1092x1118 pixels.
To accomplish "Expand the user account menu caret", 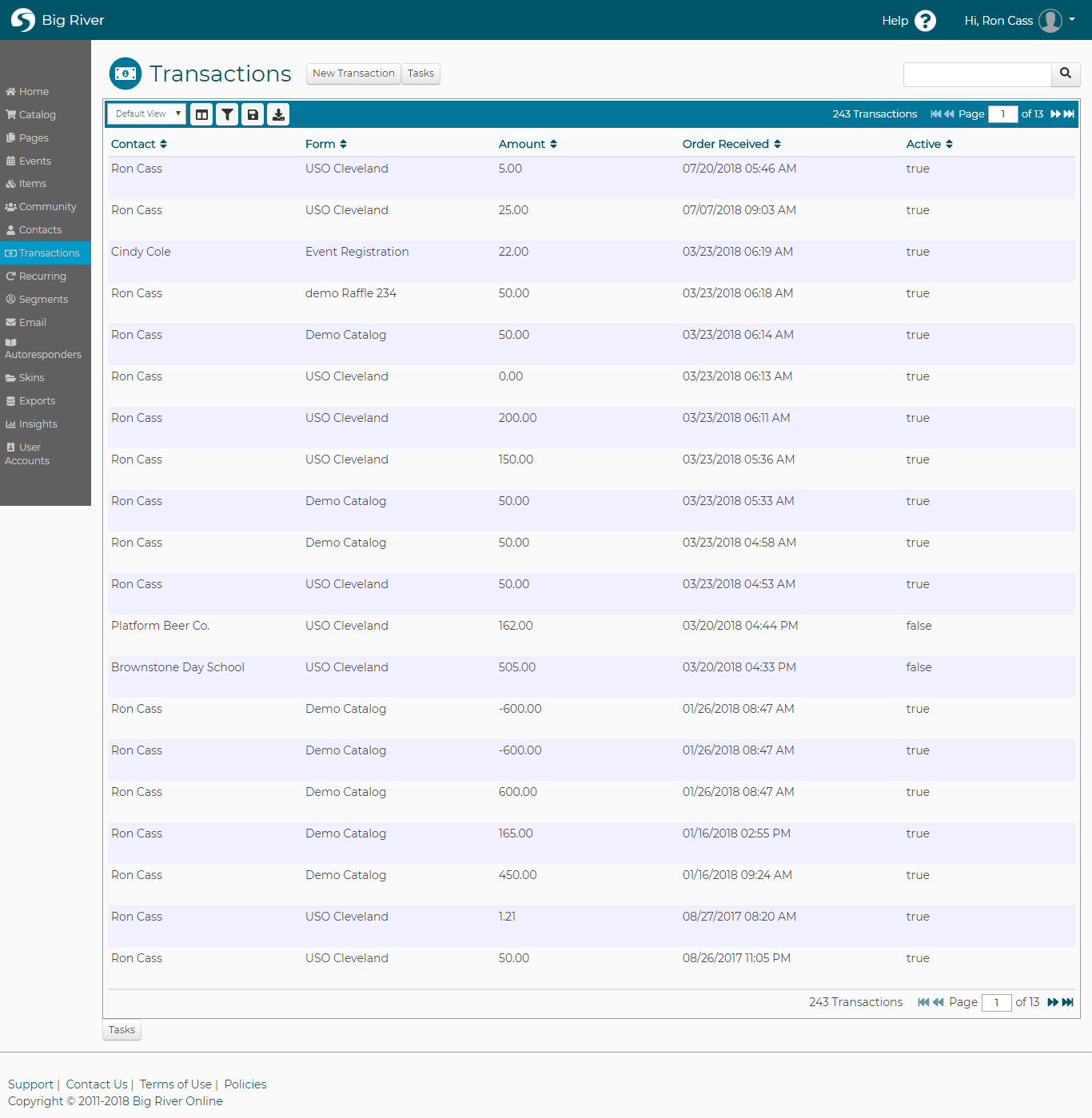I will pyautogui.click(x=1072, y=19).
